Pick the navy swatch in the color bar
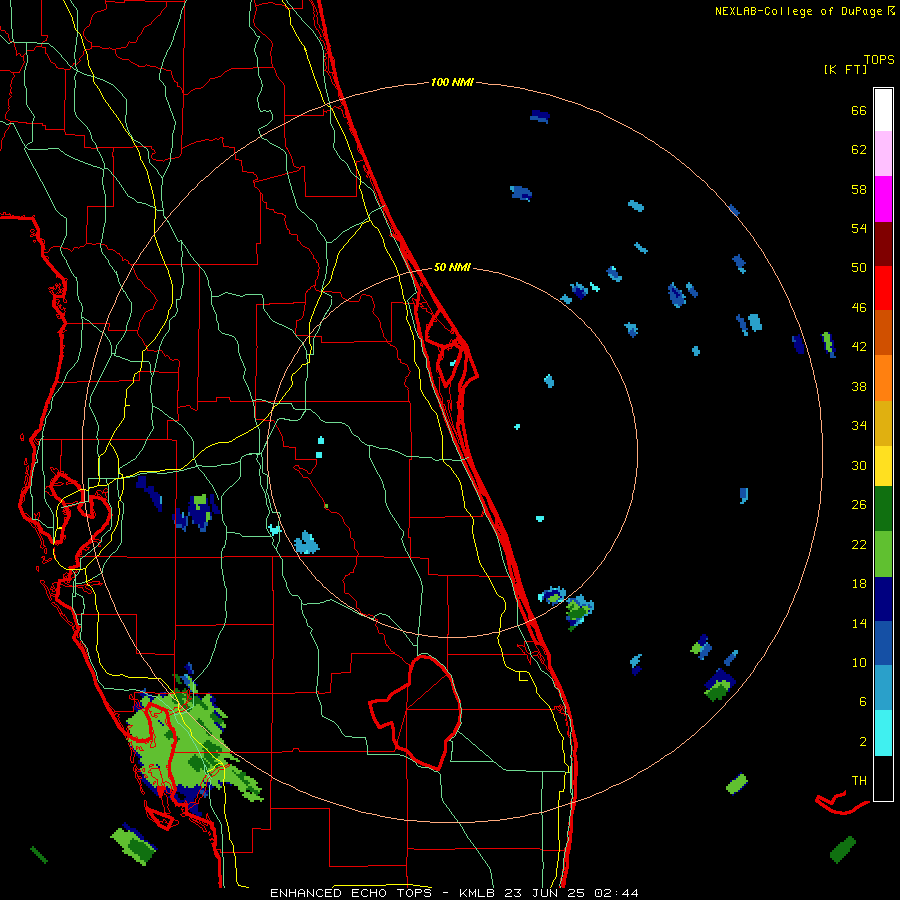 [x=883, y=599]
